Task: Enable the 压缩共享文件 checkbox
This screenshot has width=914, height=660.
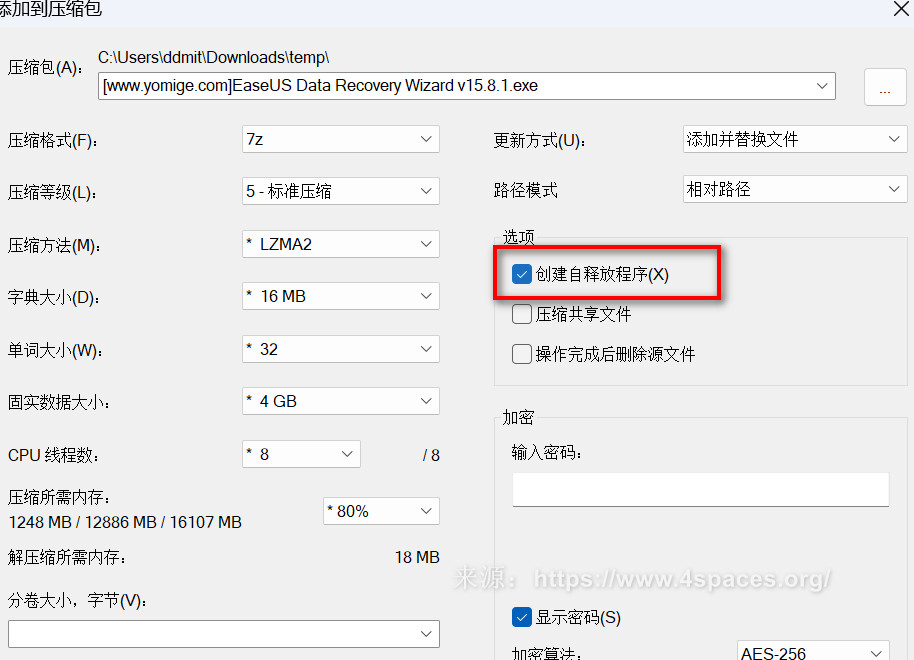Action: [x=522, y=315]
